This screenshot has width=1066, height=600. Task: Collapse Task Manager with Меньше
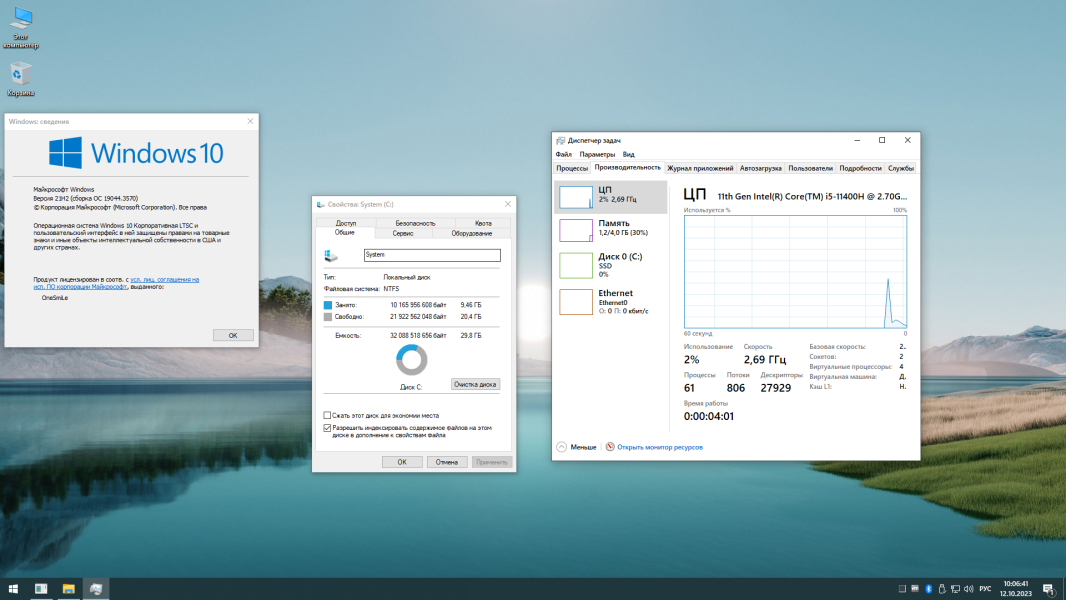pos(577,447)
